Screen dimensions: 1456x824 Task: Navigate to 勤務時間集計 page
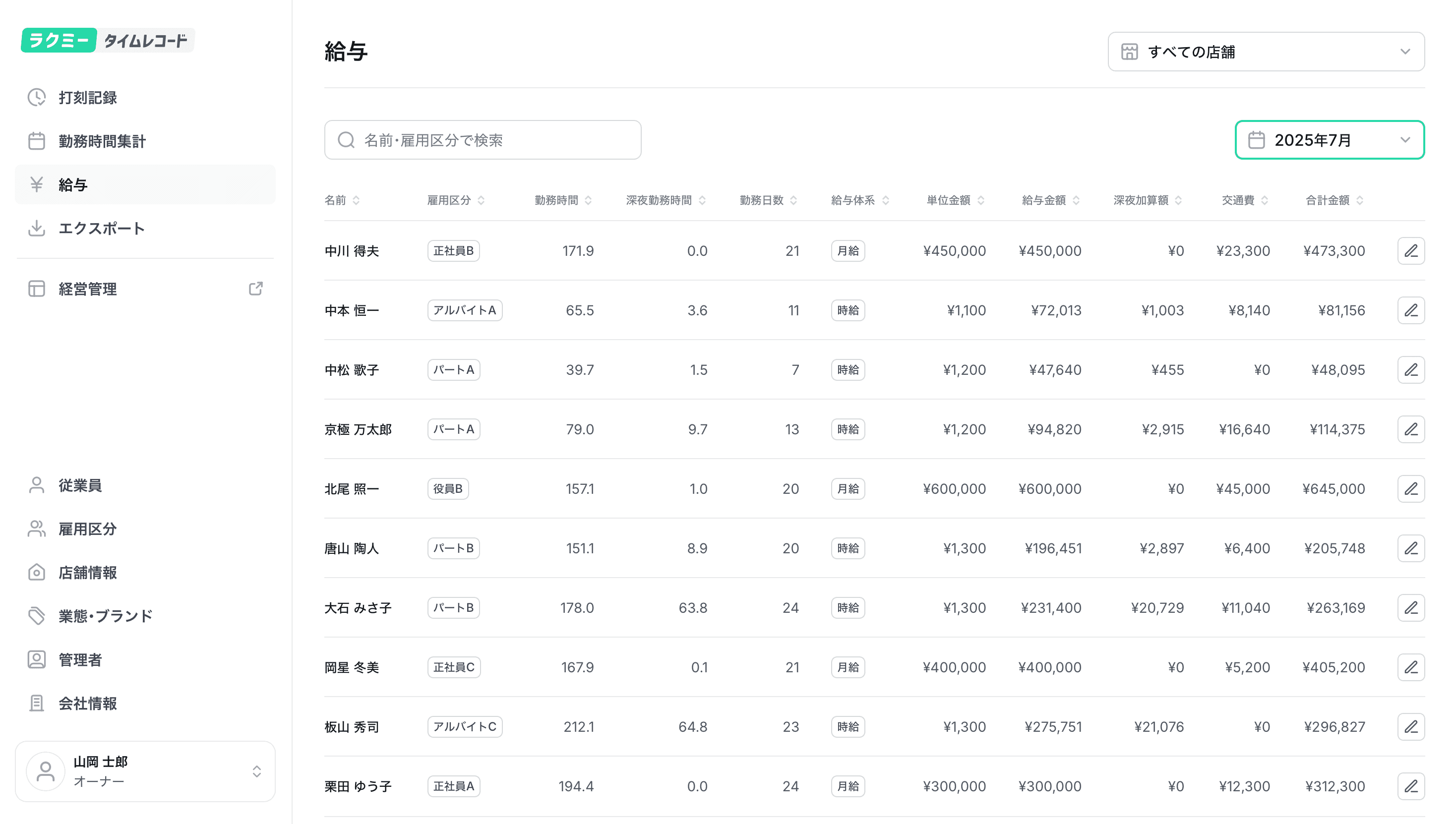pos(102,141)
